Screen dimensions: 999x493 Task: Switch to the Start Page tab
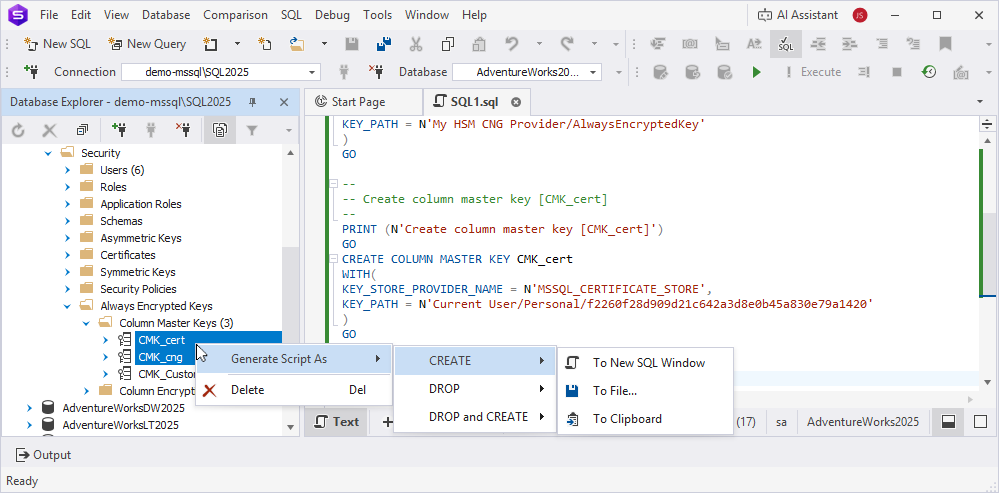tap(359, 102)
